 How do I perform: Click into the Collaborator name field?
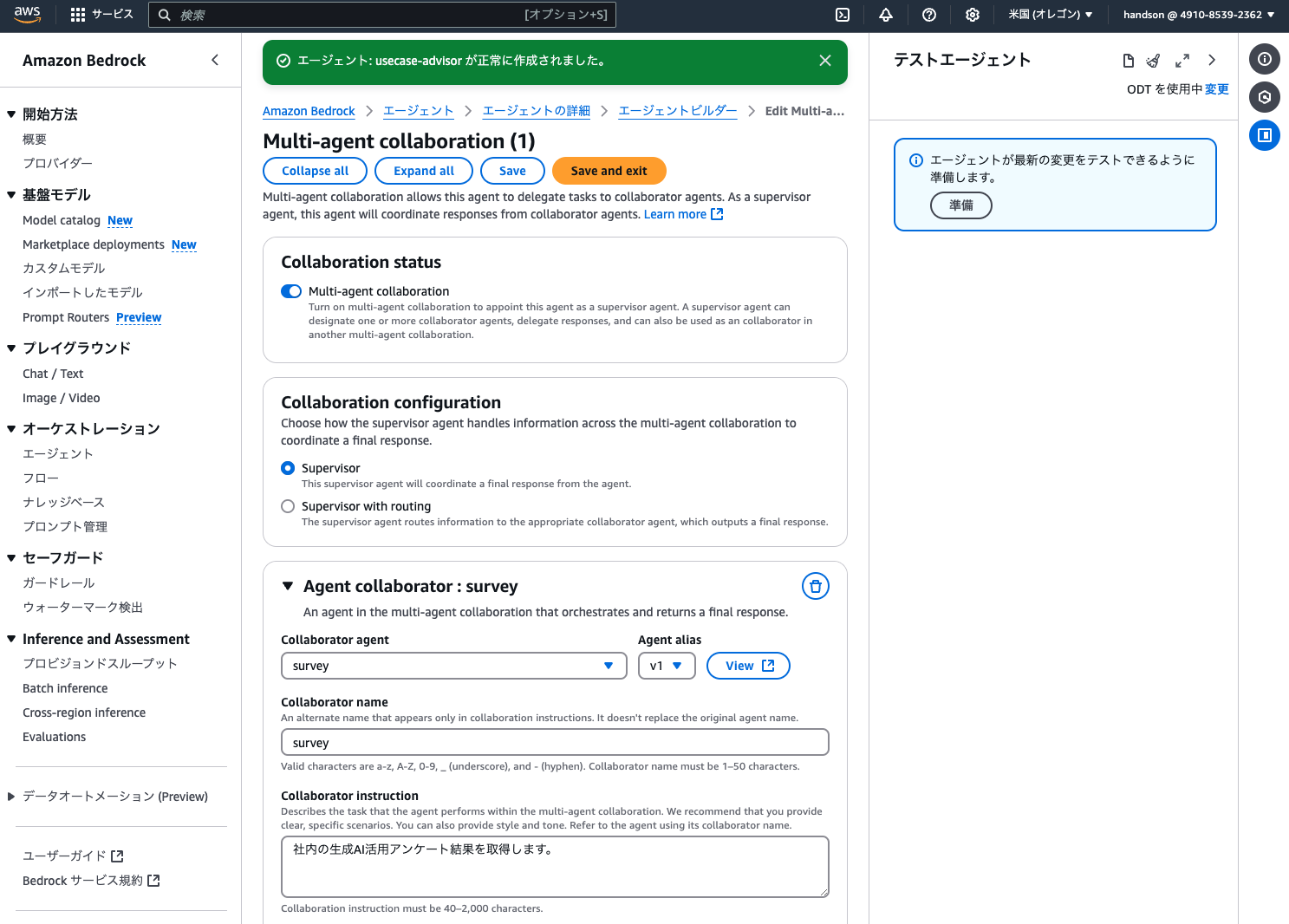pos(555,742)
